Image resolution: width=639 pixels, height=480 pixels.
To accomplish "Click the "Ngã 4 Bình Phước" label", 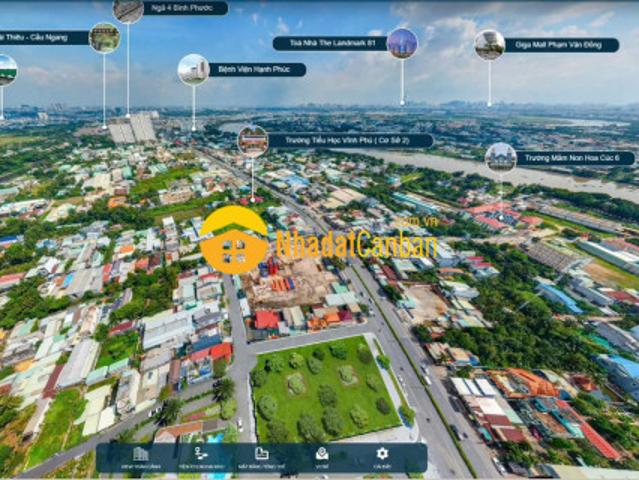I will pyautogui.click(x=185, y=8).
